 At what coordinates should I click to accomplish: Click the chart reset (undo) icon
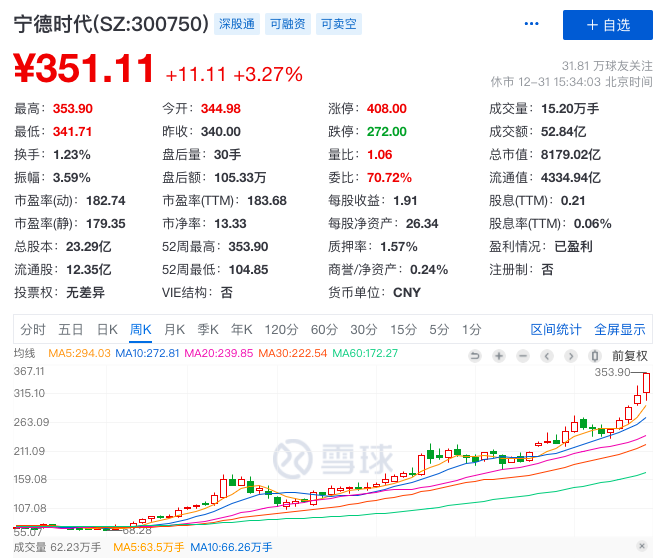(x=475, y=355)
